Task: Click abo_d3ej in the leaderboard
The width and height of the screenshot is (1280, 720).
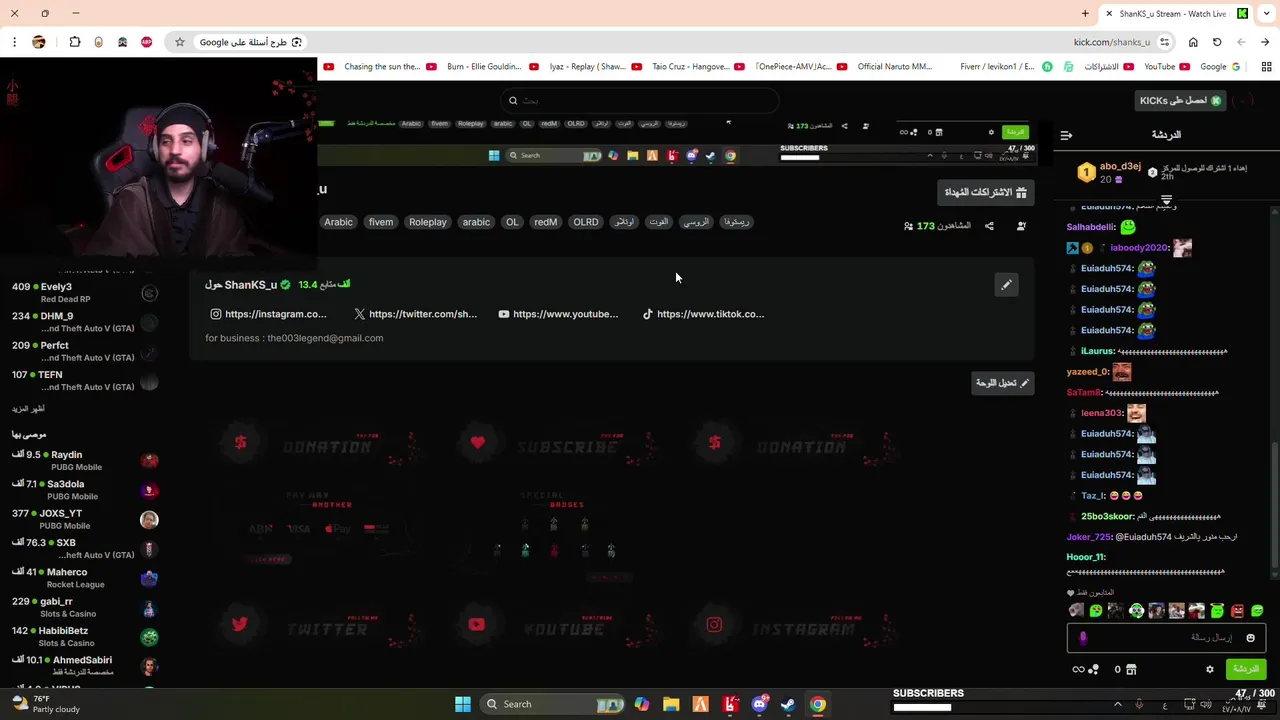Action: (x=1120, y=167)
